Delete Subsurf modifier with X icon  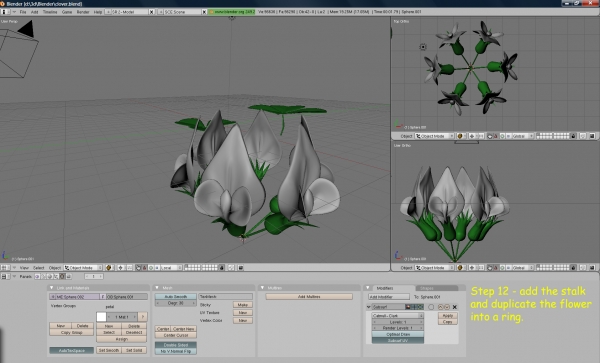coord(455,307)
